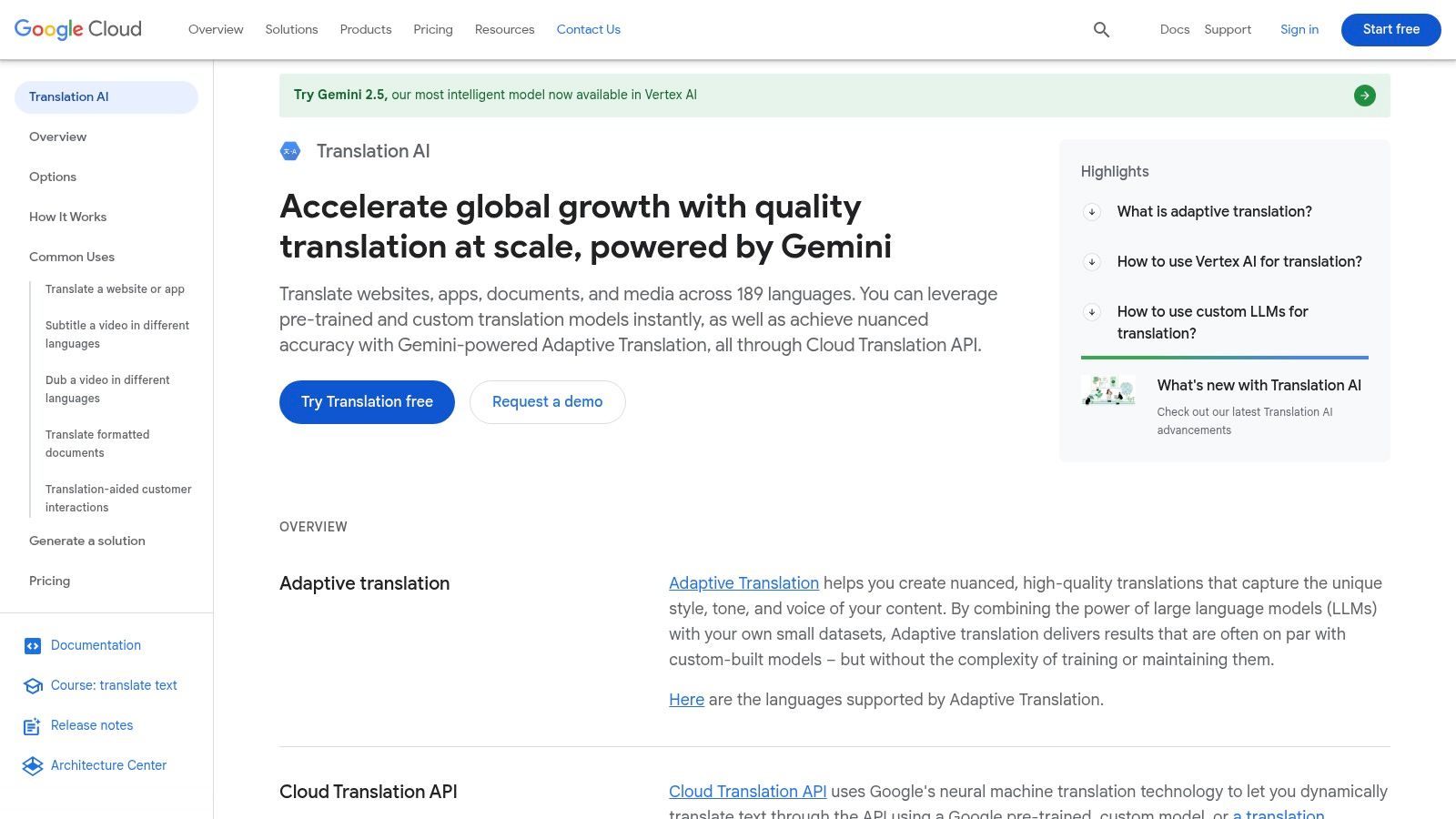Click 'Adaptive translation' section heading
The height and width of the screenshot is (819, 1456).
pos(364,583)
